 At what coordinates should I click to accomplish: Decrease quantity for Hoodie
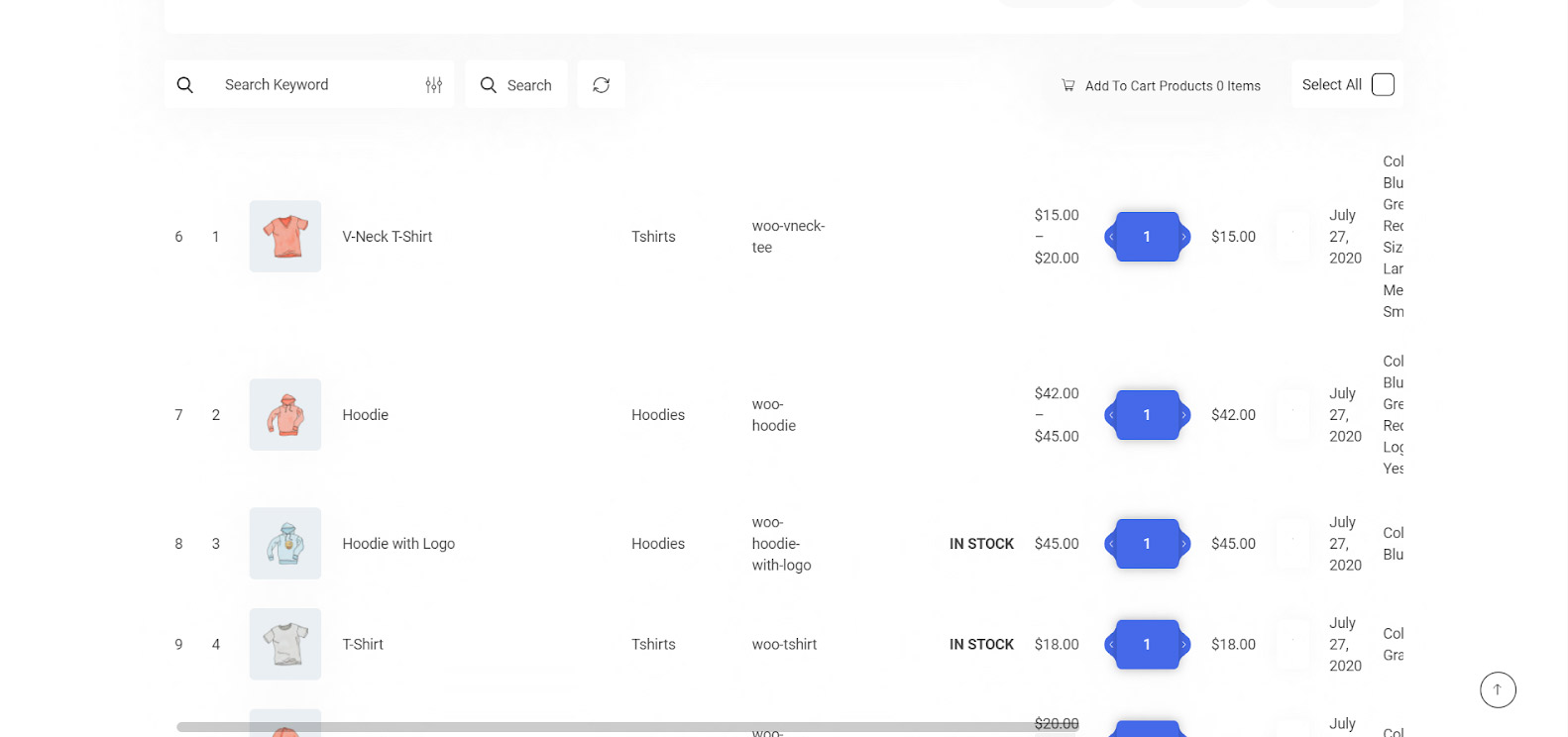[1111, 415]
